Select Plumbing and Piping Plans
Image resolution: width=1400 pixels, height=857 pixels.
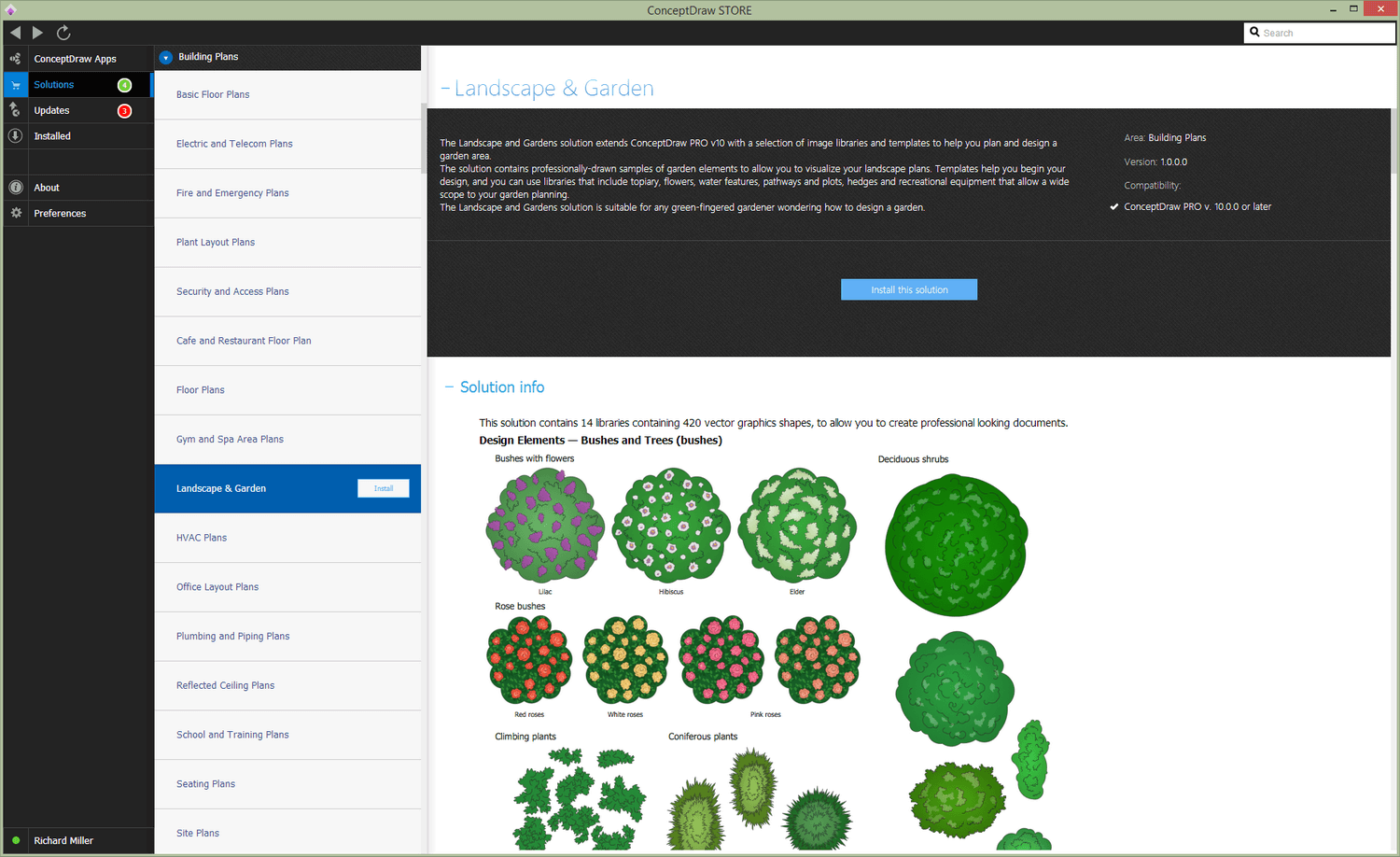(x=287, y=636)
